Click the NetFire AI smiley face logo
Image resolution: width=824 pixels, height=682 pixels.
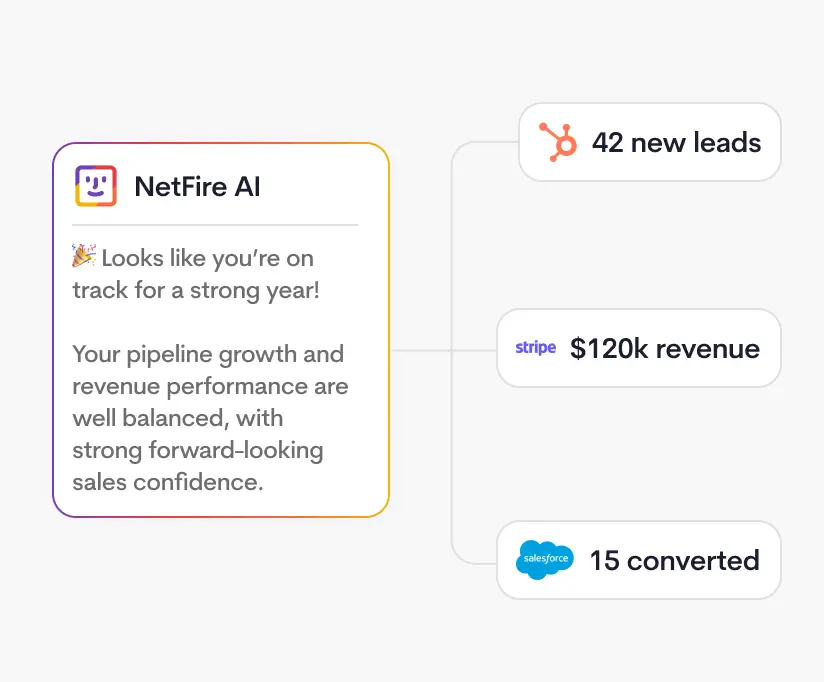pyautogui.click(x=96, y=186)
